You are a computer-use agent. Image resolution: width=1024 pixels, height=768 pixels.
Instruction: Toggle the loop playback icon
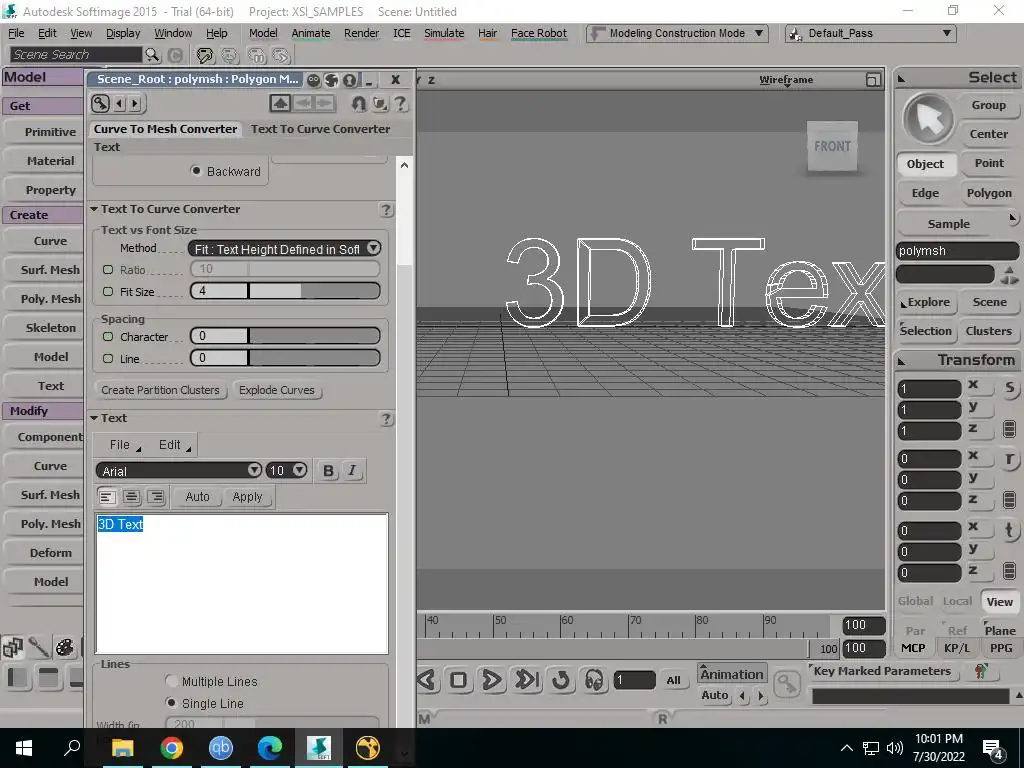coord(560,680)
